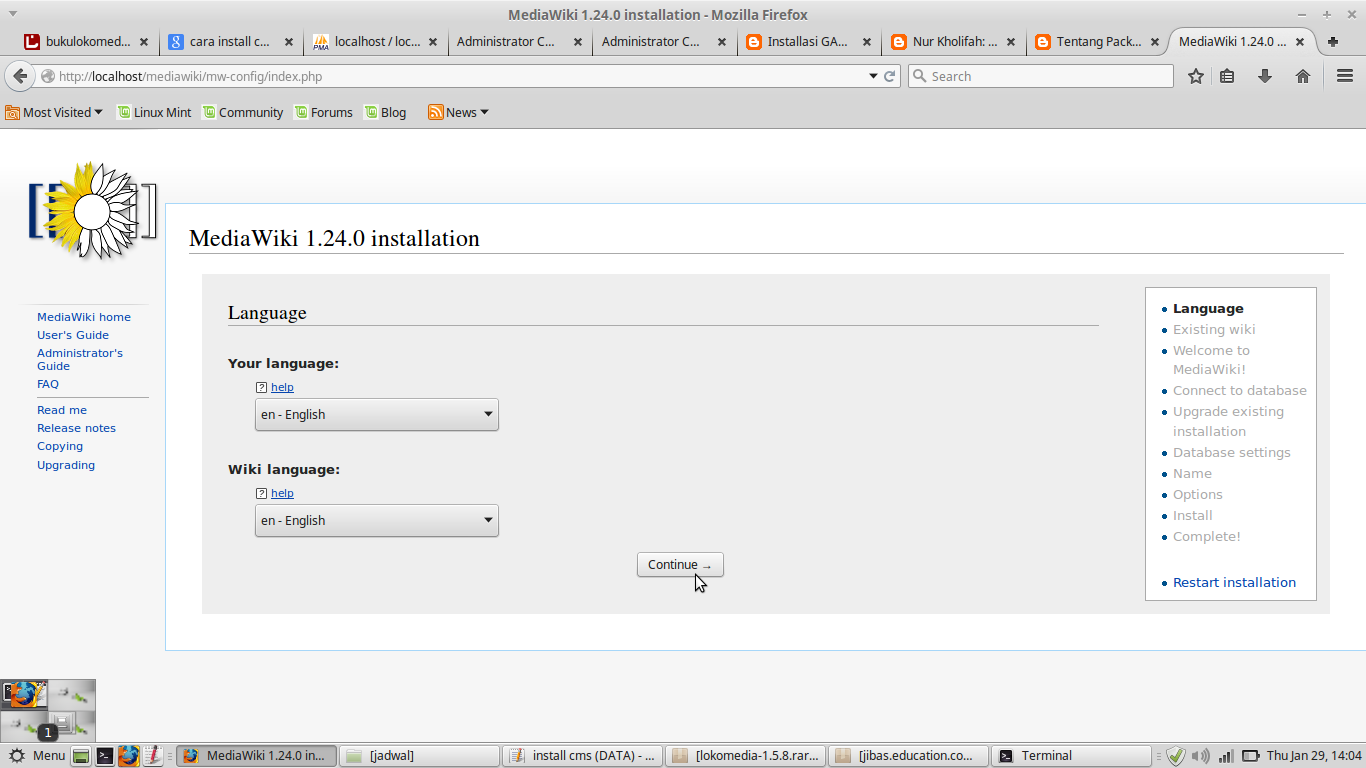Click the Restart installation link
Image resolution: width=1366 pixels, height=768 pixels.
coord(1234,582)
